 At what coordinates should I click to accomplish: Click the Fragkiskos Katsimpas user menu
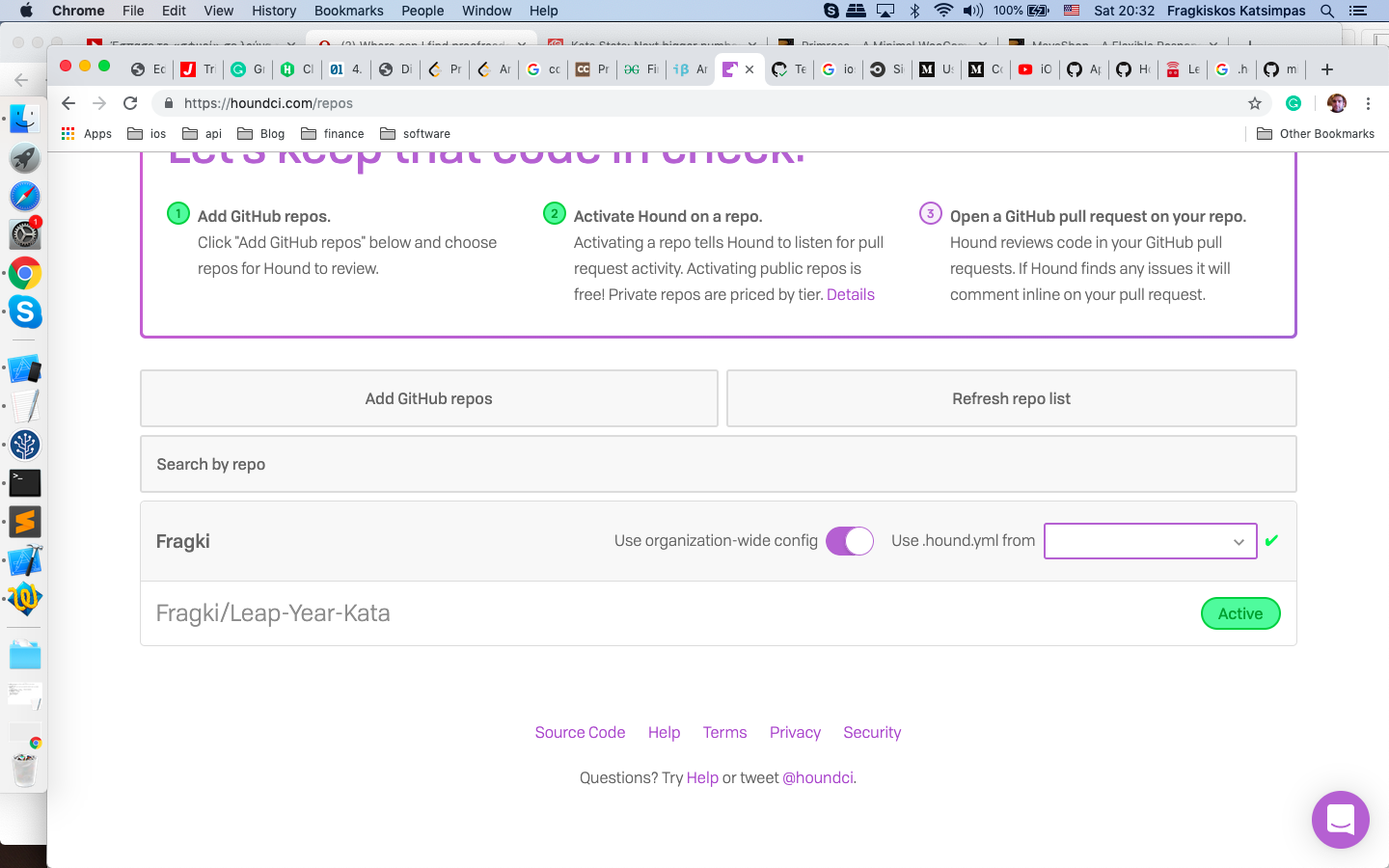point(1237,11)
